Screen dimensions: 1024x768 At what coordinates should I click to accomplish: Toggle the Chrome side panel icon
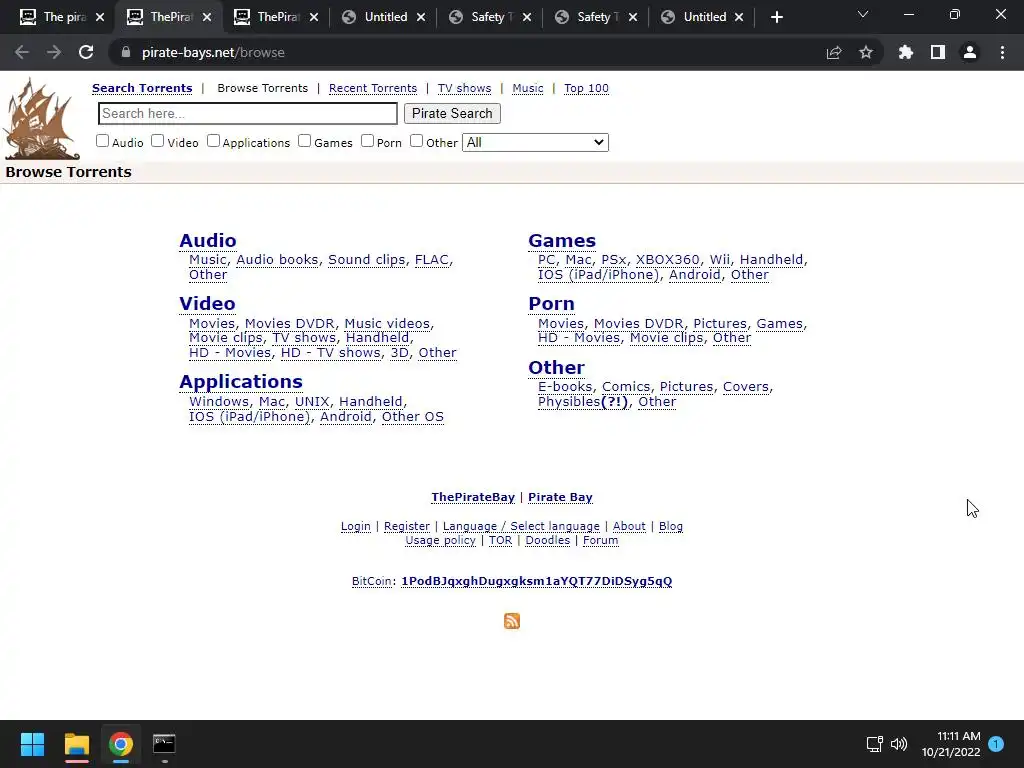(x=938, y=52)
